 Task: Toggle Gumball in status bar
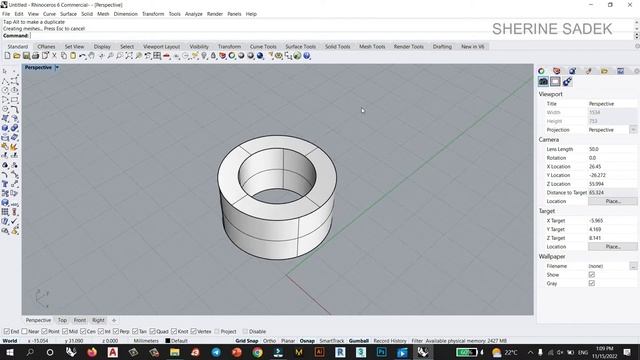coord(359,341)
